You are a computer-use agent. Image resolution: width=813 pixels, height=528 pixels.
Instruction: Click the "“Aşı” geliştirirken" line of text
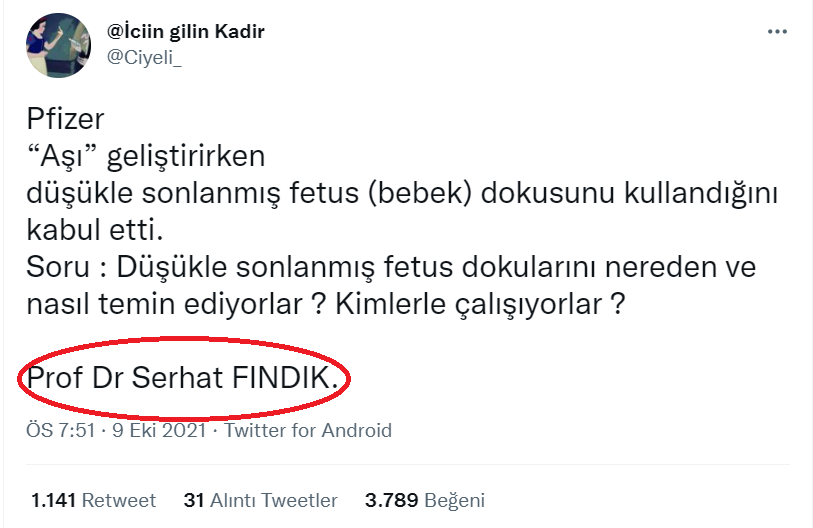pyautogui.click(x=145, y=157)
